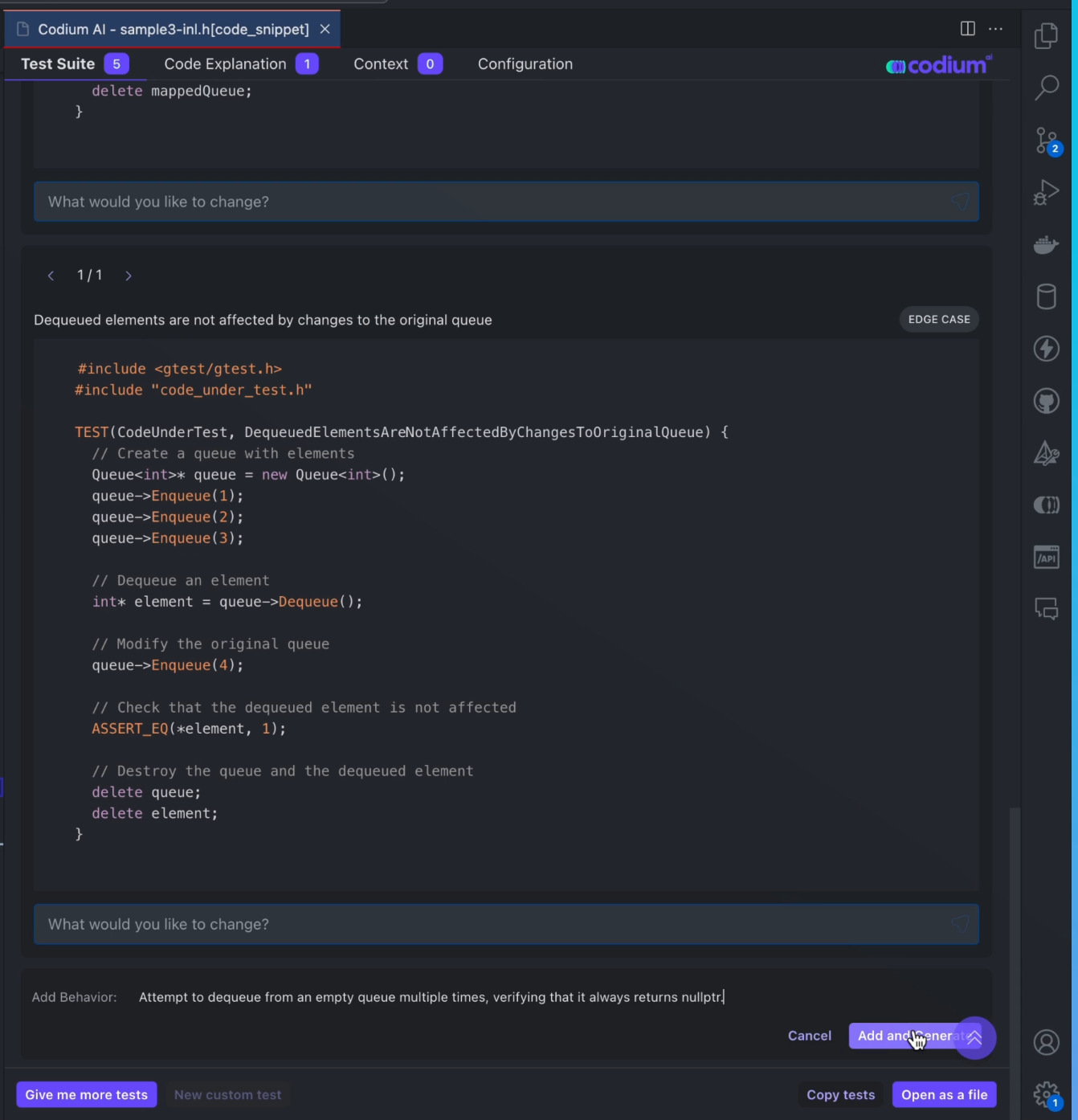Click the 'Dequeued elements are not affected' test title

[263, 320]
